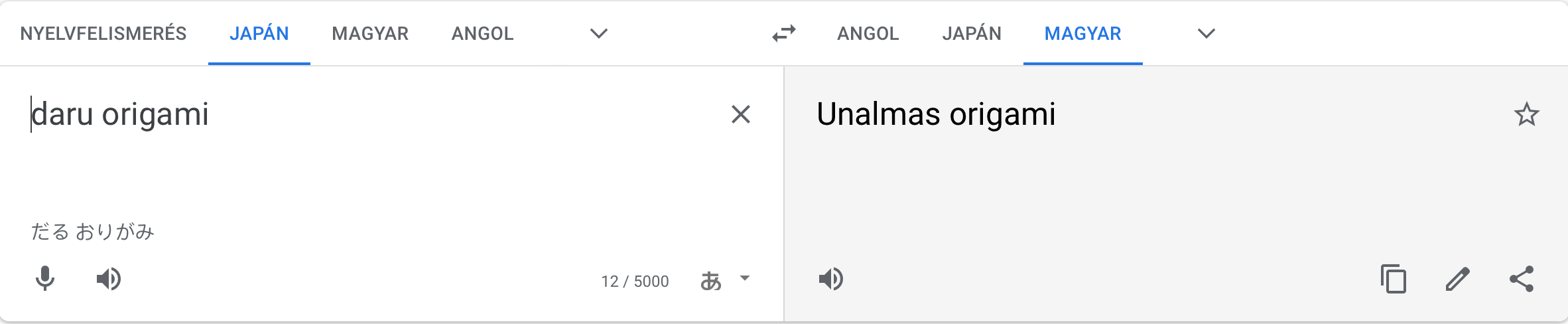Share the translation result
This screenshot has height=324, width=1568.
(x=1522, y=279)
